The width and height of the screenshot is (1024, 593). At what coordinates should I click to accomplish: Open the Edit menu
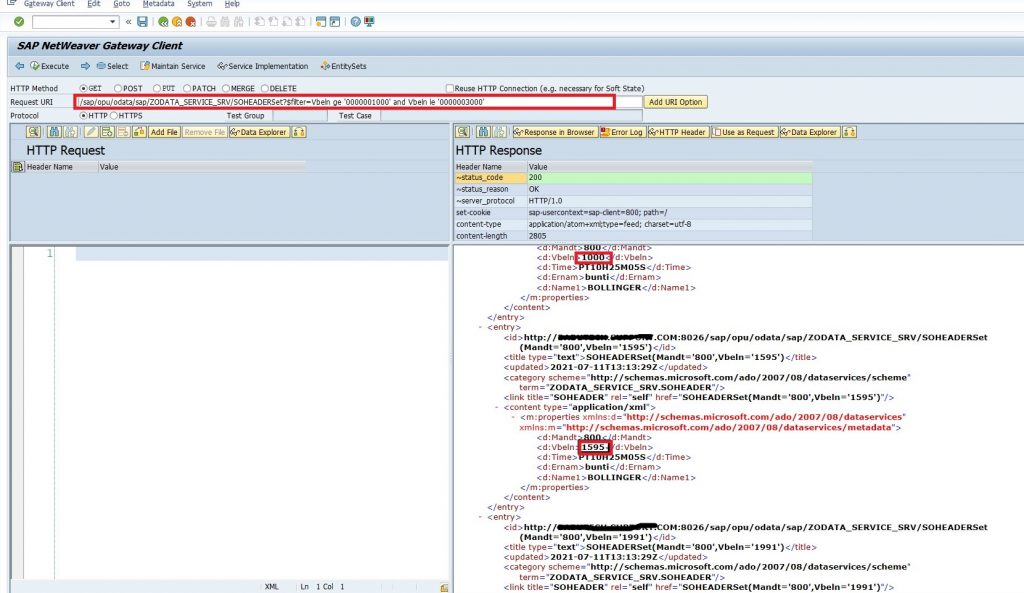(x=94, y=4)
